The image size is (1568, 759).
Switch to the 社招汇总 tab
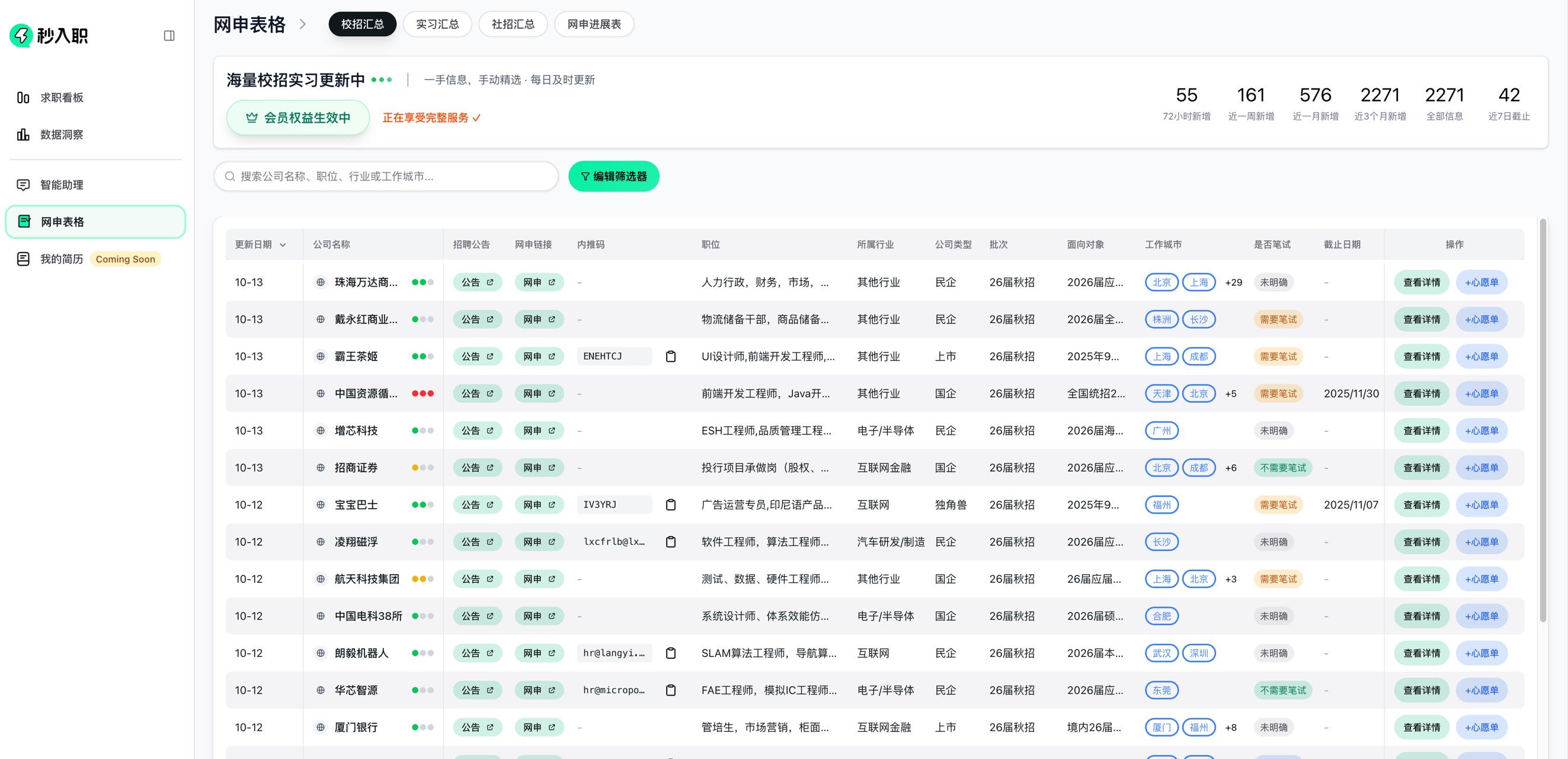point(513,24)
